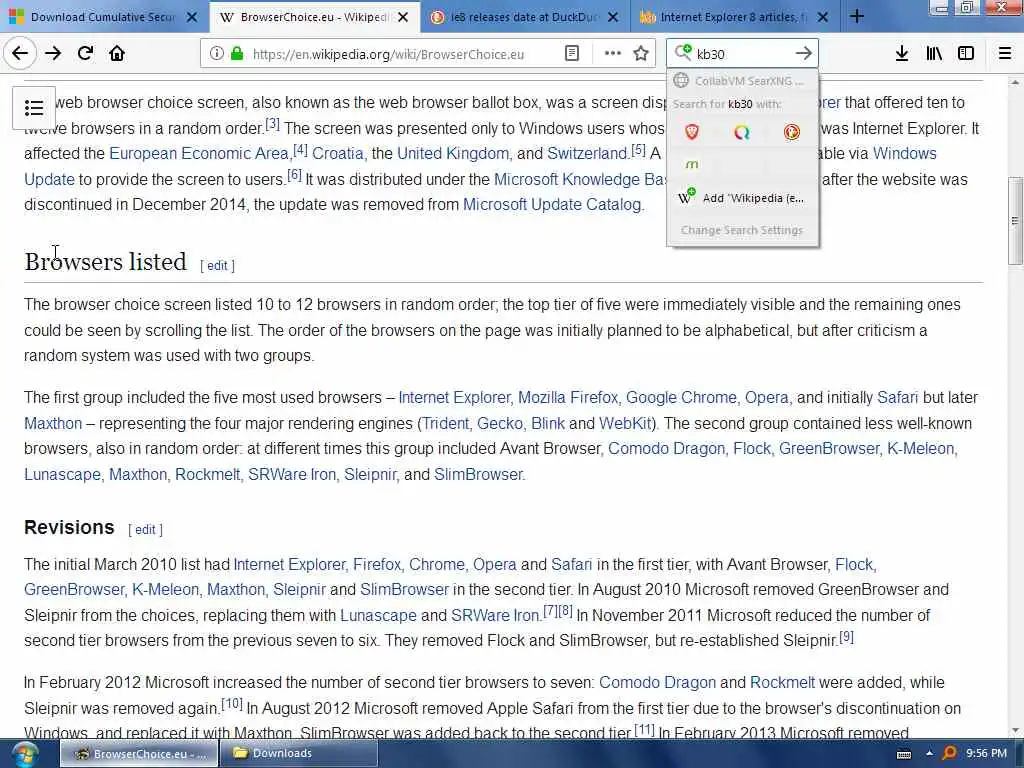
Task: Select CollabVM SearXNG search suggestion
Action: click(x=743, y=80)
